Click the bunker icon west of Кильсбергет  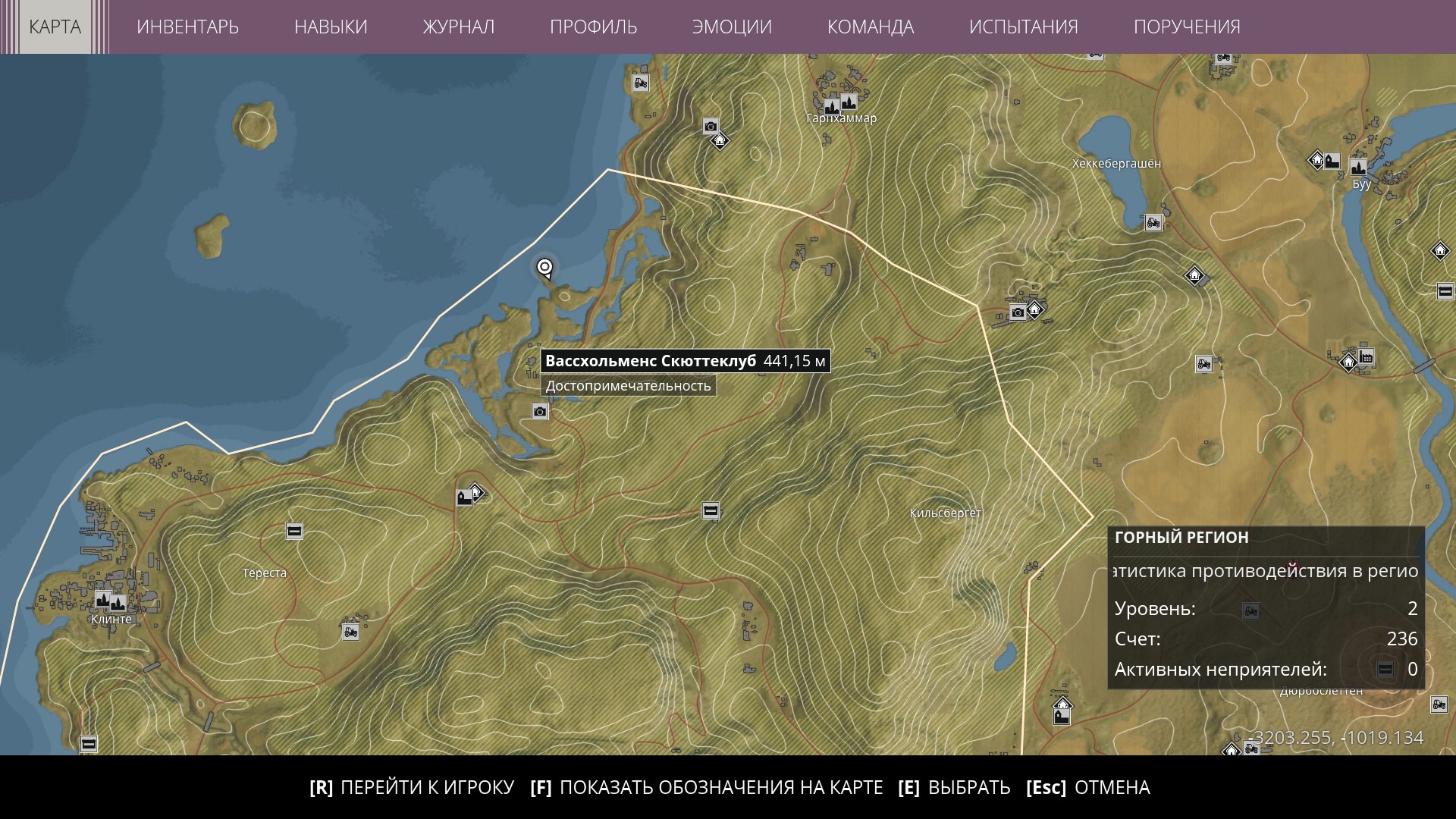(x=711, y=511)
